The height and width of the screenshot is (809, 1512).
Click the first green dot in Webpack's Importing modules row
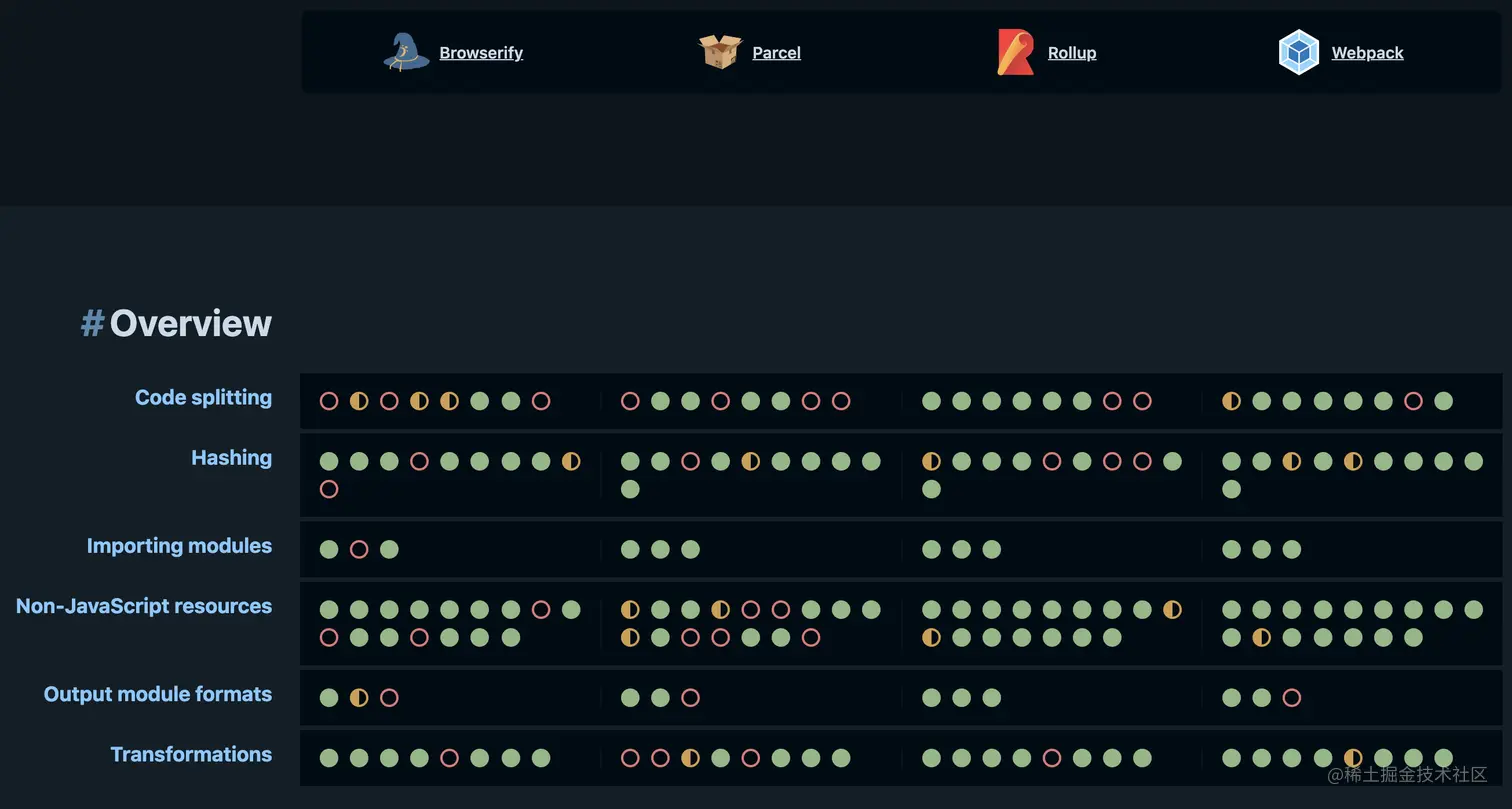pos(1232,549)
